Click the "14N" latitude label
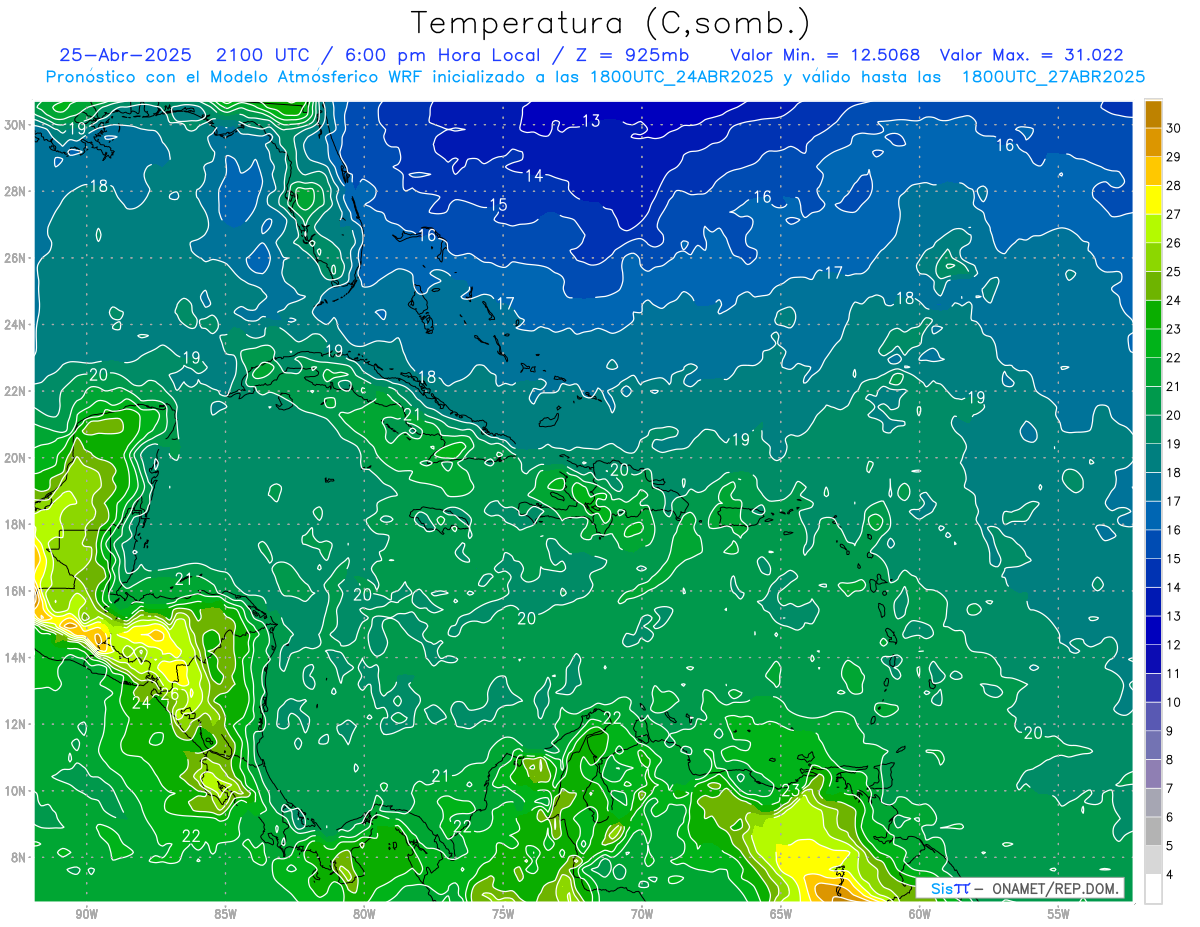The image size is (1200, 927). (17, 657)
